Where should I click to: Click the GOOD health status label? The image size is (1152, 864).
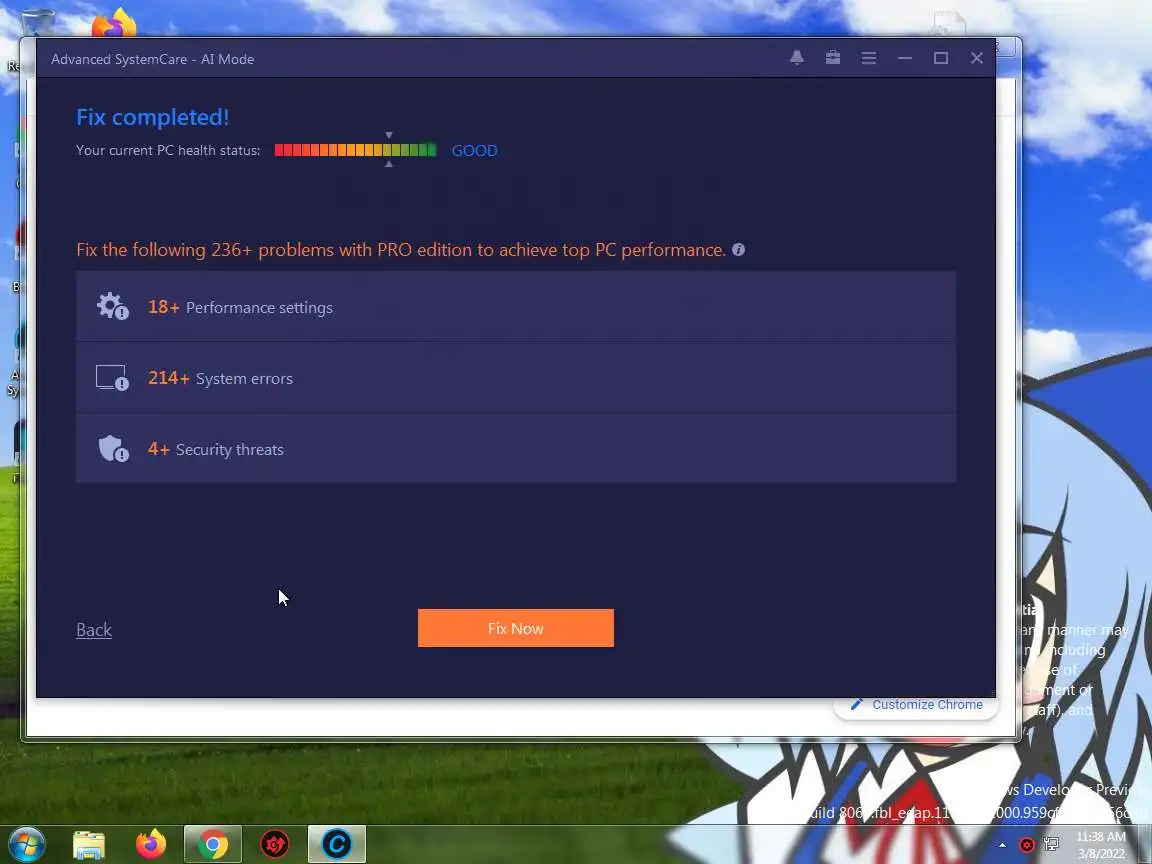(x=475, y=151)
